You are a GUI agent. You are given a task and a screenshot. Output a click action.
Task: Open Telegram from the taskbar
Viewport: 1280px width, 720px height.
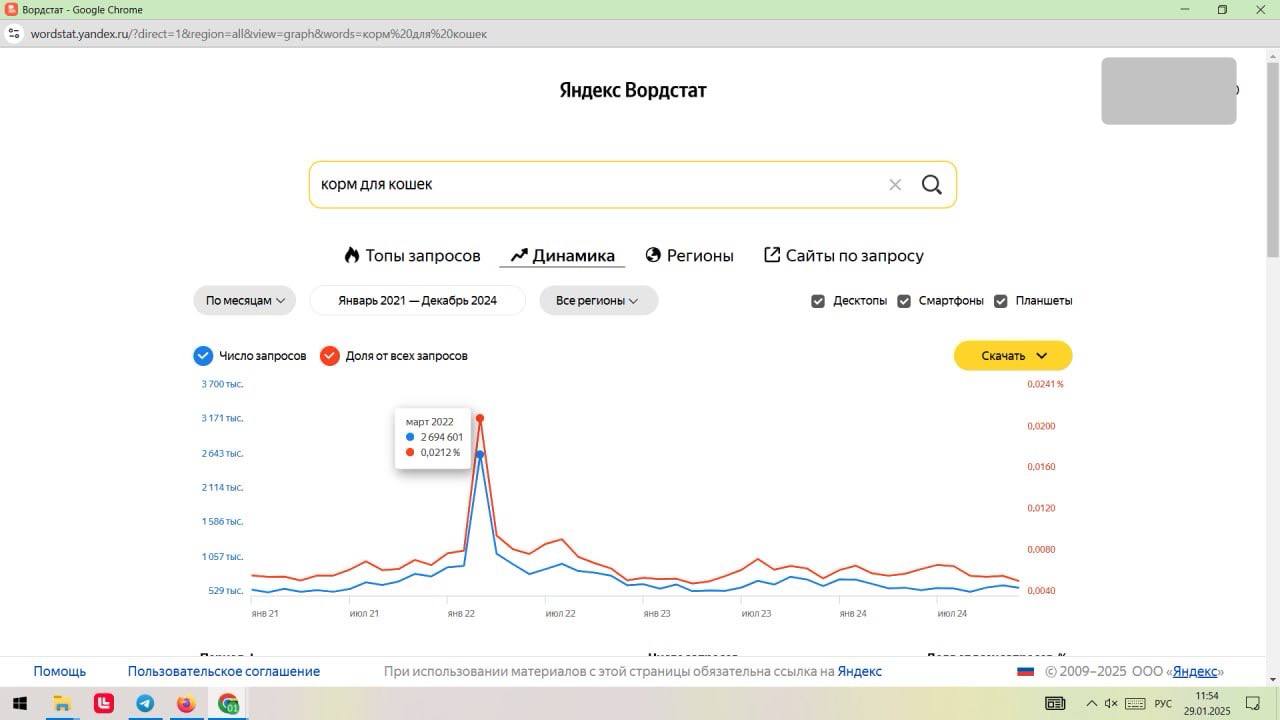[145, 704]
